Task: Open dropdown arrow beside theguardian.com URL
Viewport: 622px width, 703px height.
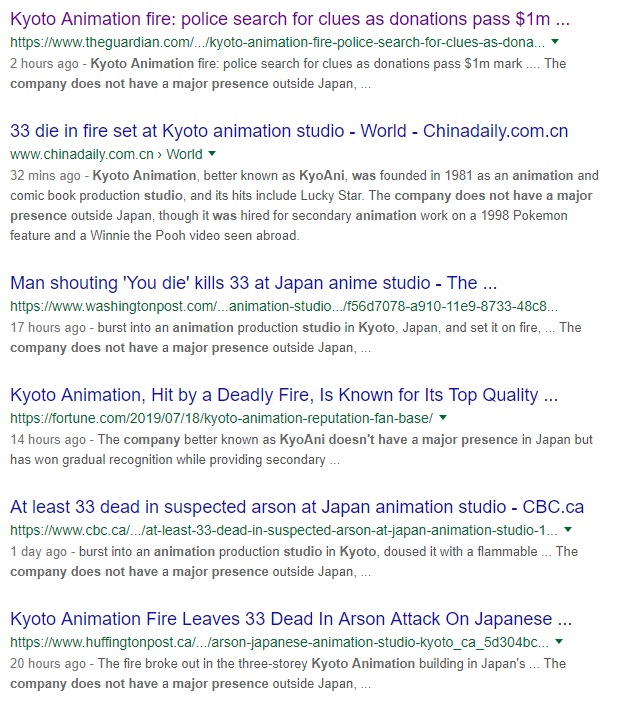Action: (555, 42)
